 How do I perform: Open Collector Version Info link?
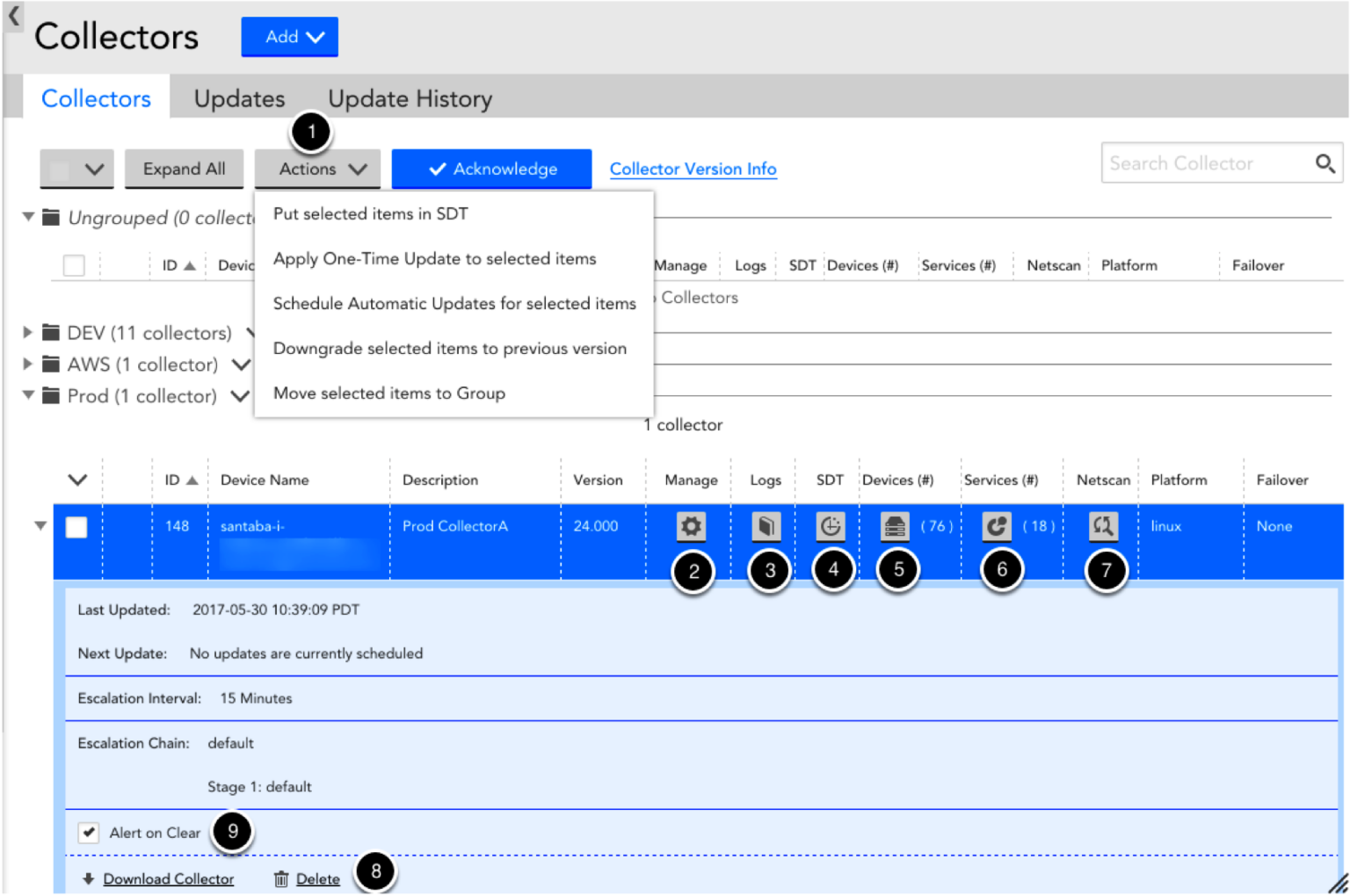tap(693, 169)
